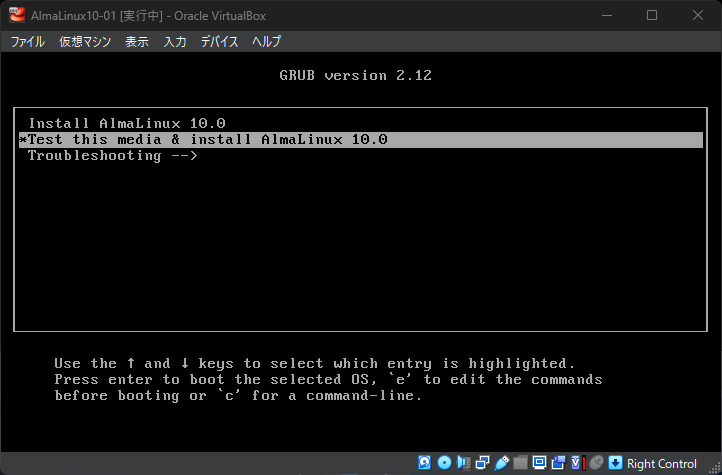Click the help line beginning "before booting or"
Image resolution: width=722 pixels, height=475 pixels.
(238, 396)
